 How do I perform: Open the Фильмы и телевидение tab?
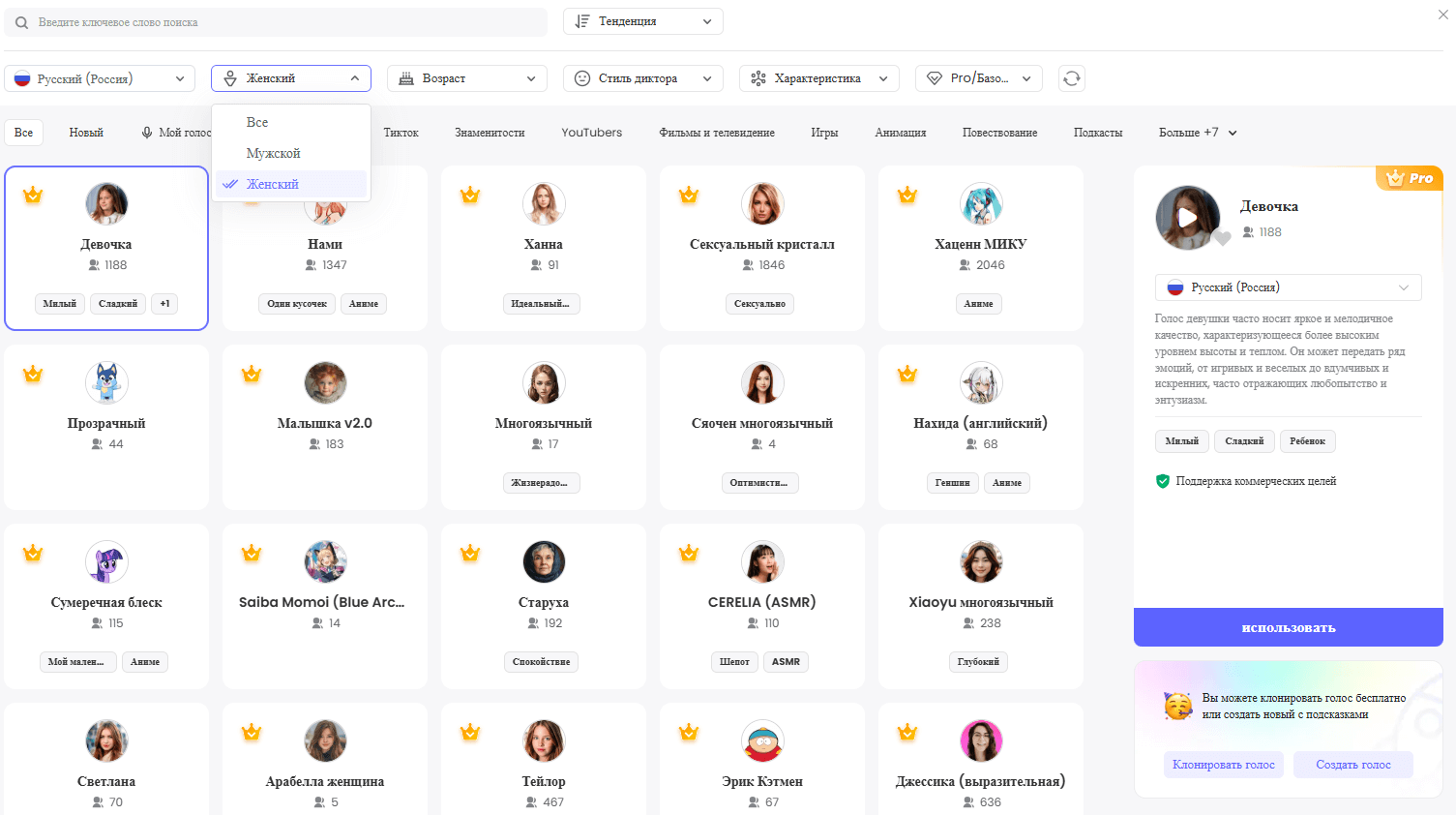coord(717,133)
